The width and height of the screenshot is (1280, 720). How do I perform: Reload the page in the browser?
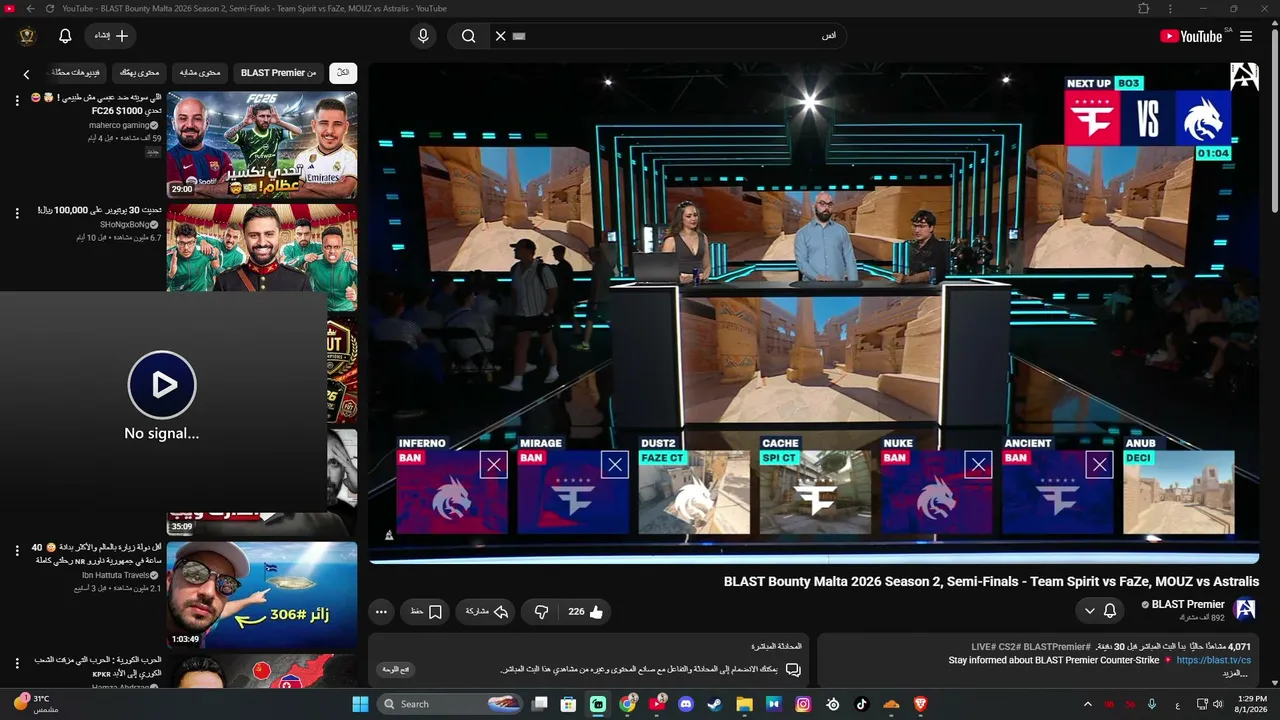click(x=50, y=9)
